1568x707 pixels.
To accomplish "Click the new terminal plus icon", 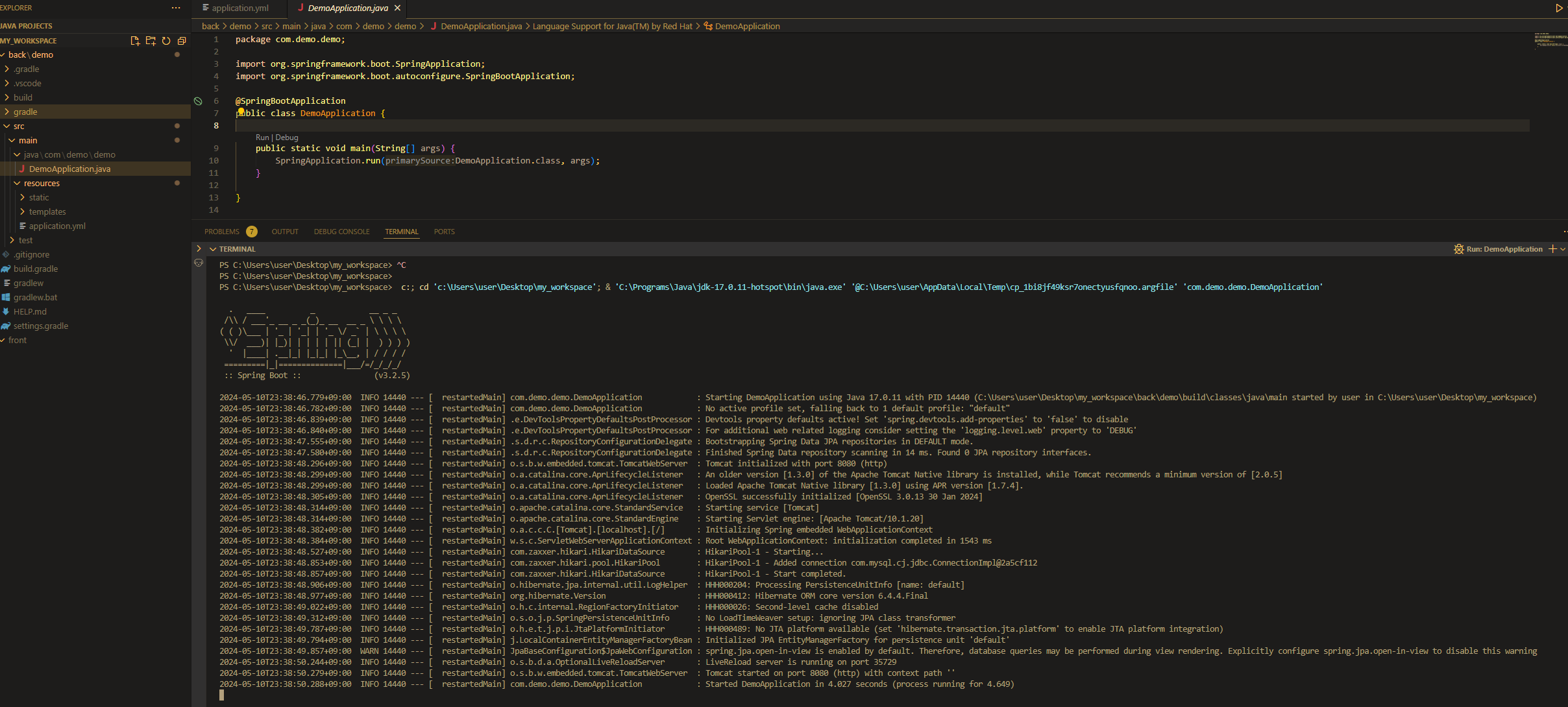I will (1552, 249).
